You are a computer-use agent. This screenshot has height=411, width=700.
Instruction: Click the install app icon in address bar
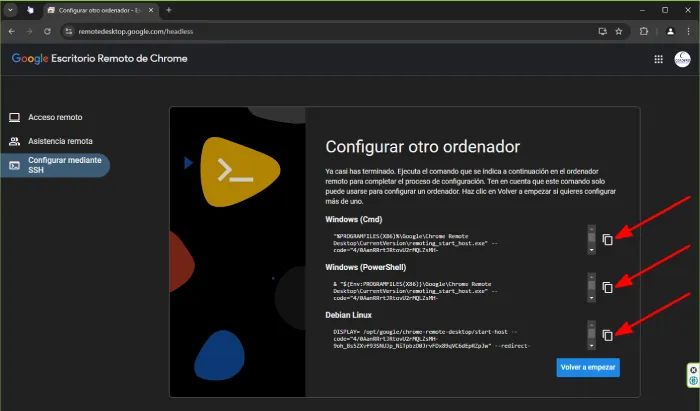603,31
